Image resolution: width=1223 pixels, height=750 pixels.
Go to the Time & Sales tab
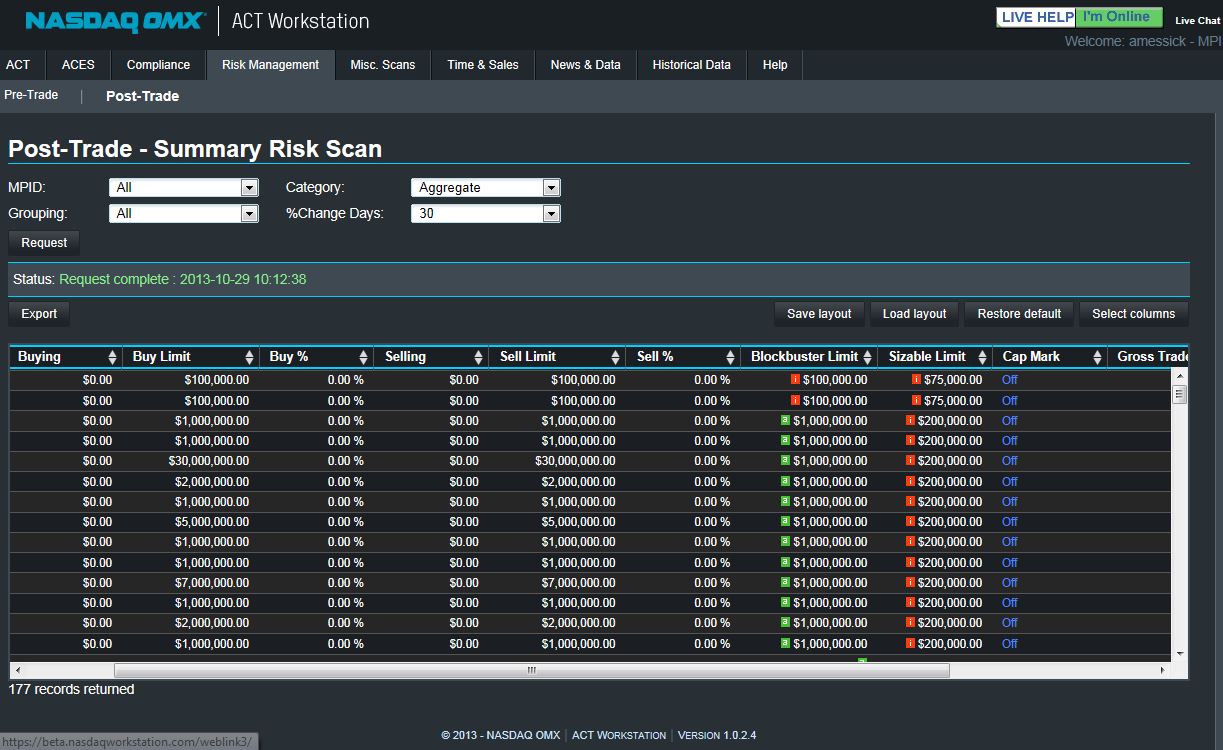pos(483,65)
